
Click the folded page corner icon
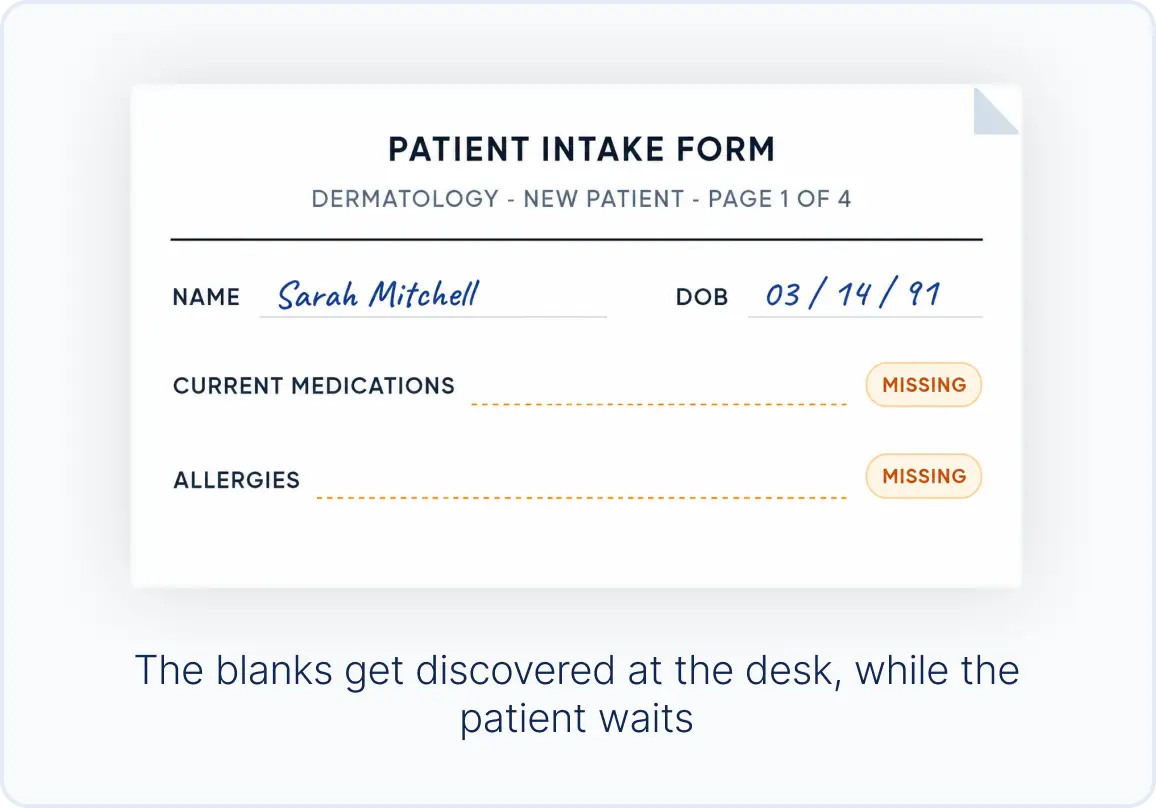click(996, 111)
